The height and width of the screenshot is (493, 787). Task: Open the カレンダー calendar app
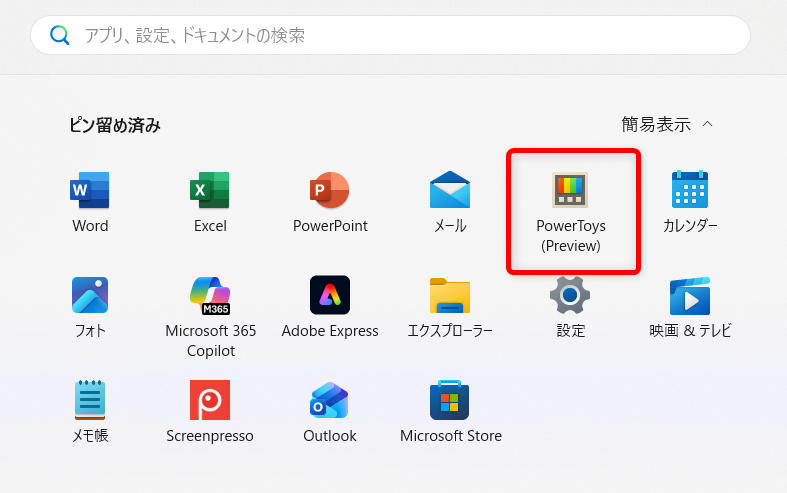click(x=690, y=202)
